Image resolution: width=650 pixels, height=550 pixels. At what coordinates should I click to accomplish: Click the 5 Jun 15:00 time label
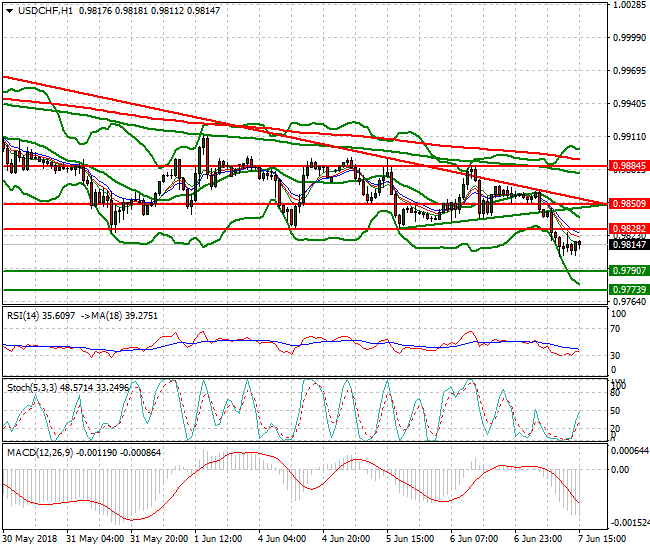(410, 539)
